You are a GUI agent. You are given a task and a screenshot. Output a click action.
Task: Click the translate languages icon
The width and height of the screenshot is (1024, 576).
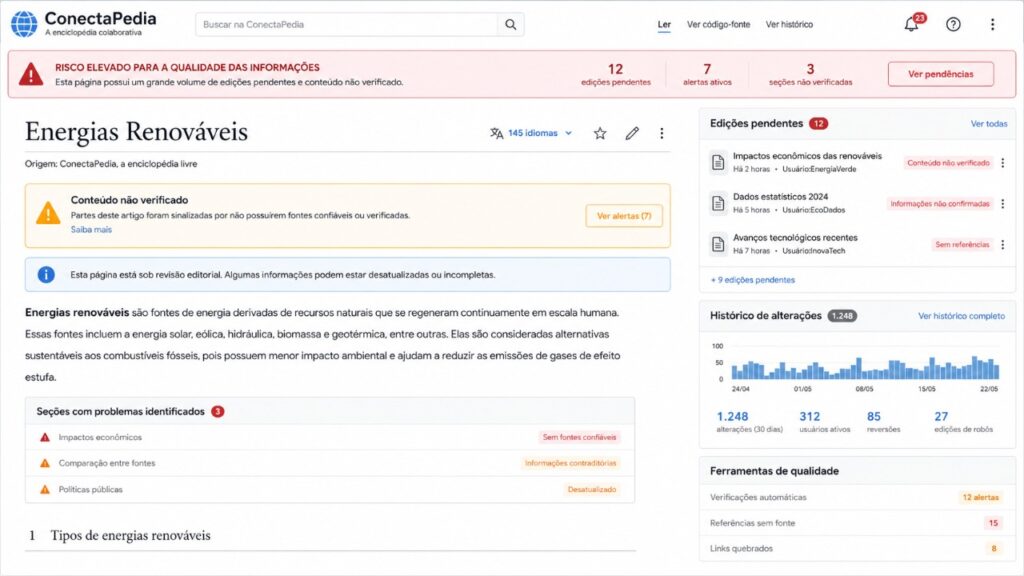pos(496,133)
